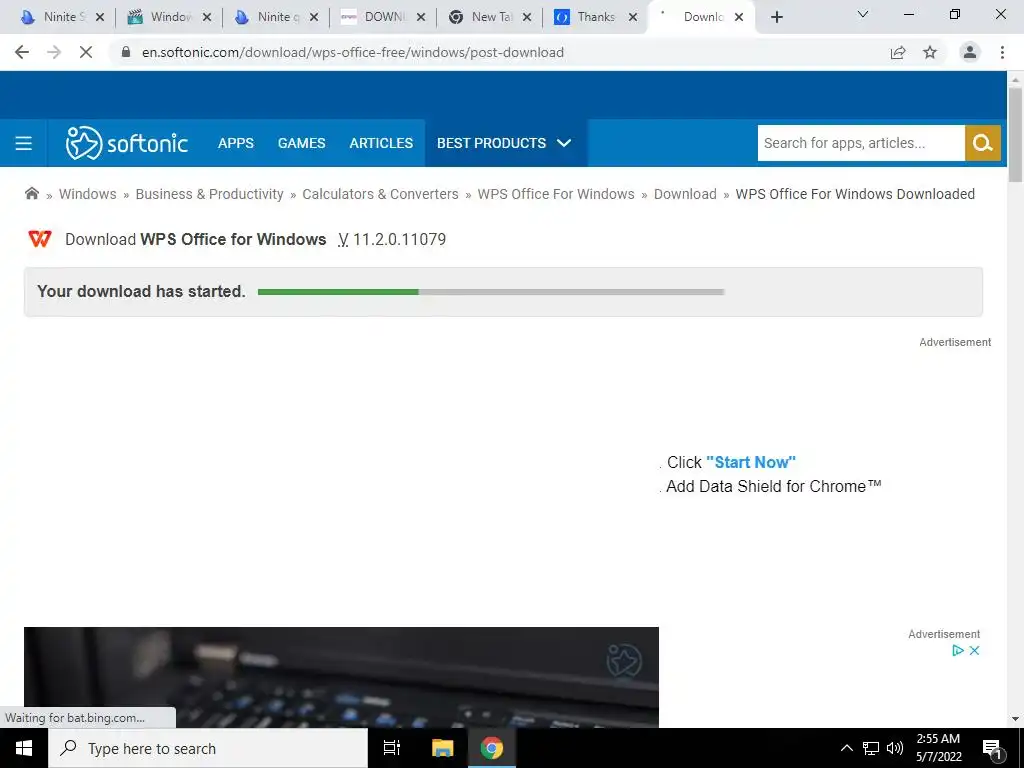Image resolution: width=1024 pixels, height=768 pixels.
Task: Click the "Start Now" ad link
Action: tap(751, 462)
